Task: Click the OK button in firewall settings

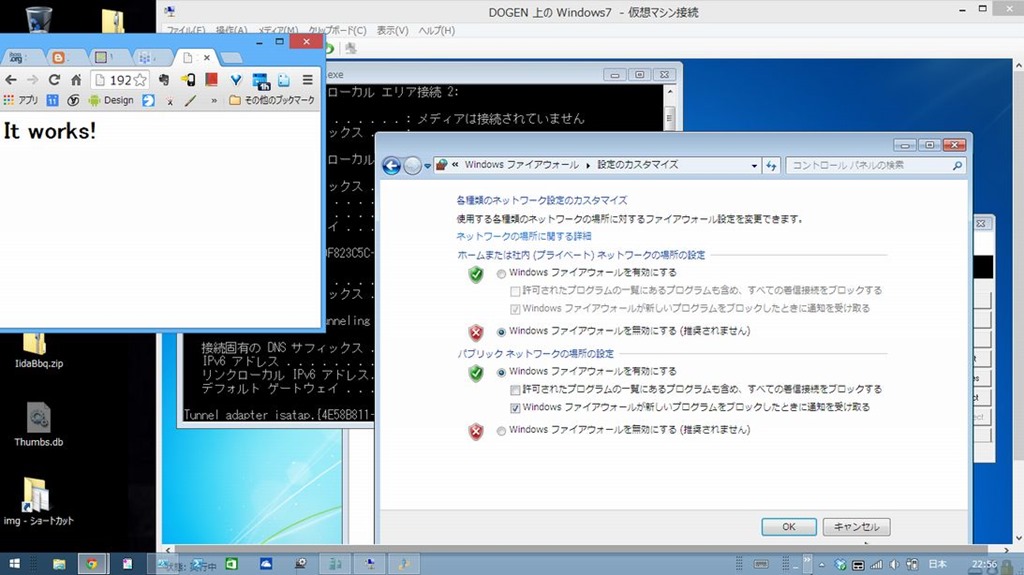Action: [788, 527]
